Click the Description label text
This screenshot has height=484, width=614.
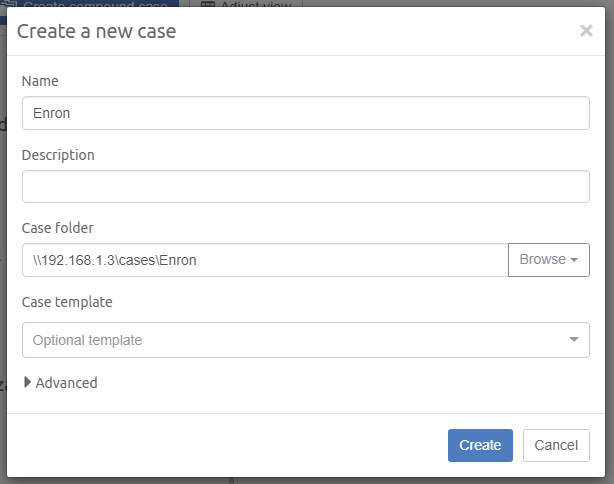click(58, 155)
